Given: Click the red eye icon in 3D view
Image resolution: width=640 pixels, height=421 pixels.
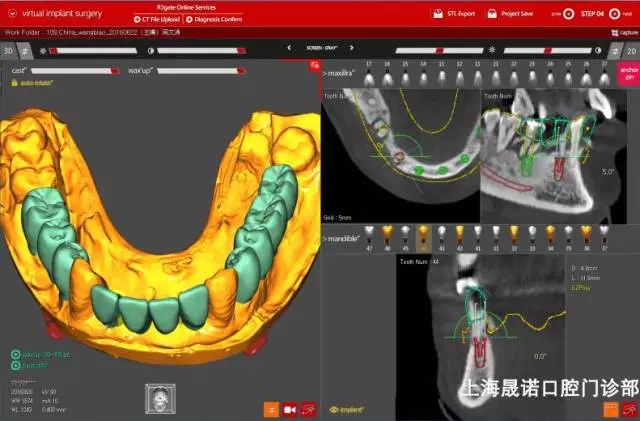Looking at the screenshot, I should click(308, 408).
